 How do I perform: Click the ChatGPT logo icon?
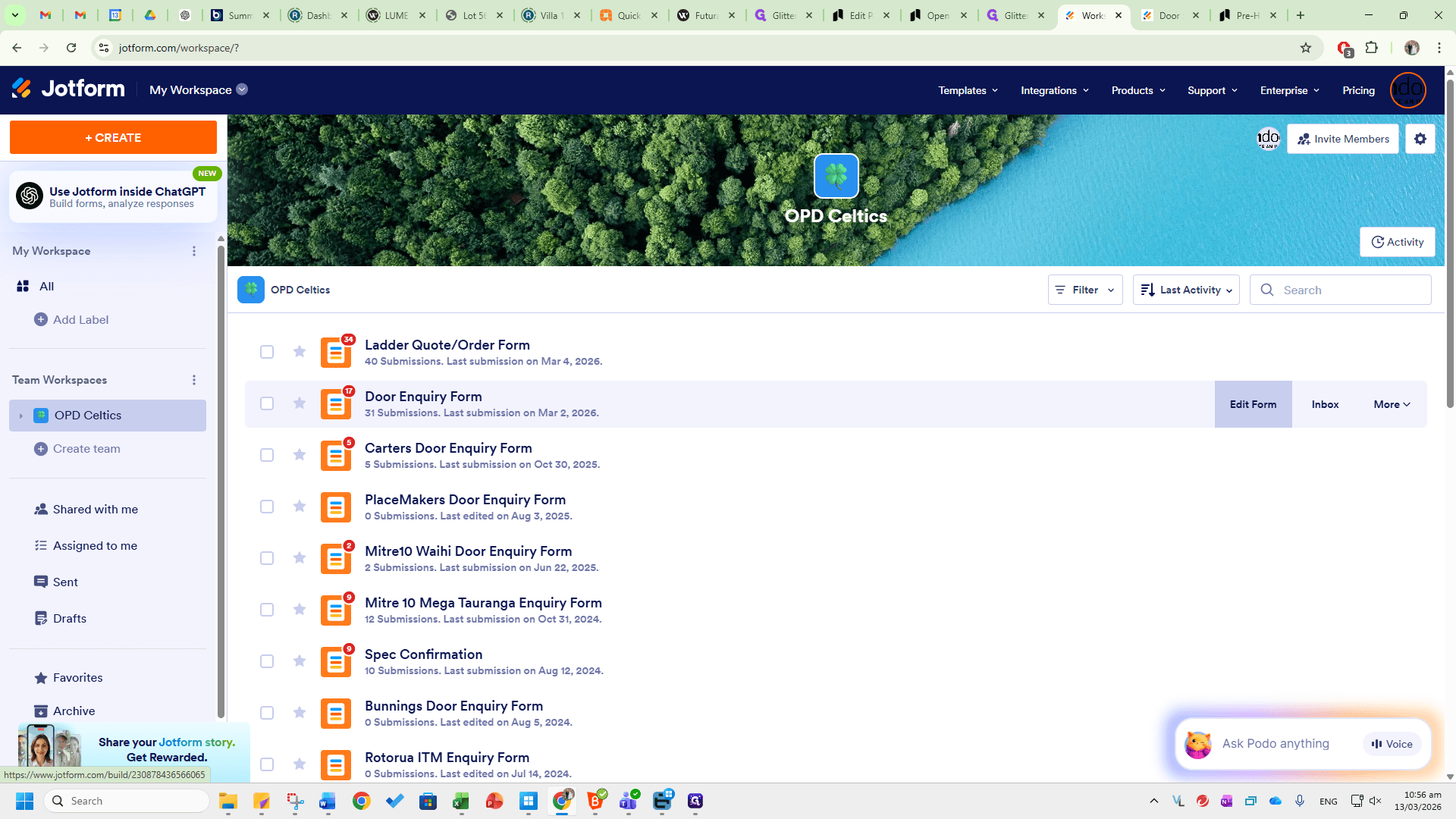(30, 196)
